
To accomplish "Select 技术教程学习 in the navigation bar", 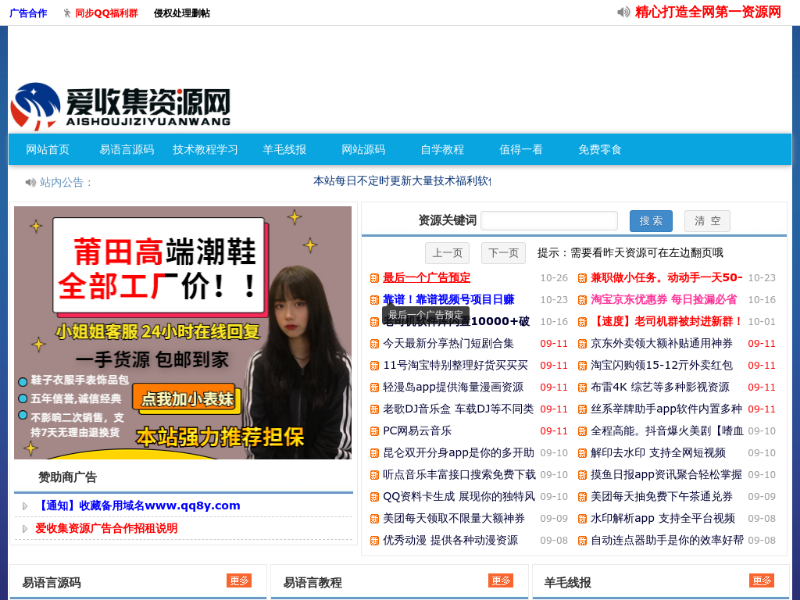I will pyautogui.click(x=205, y=150).
